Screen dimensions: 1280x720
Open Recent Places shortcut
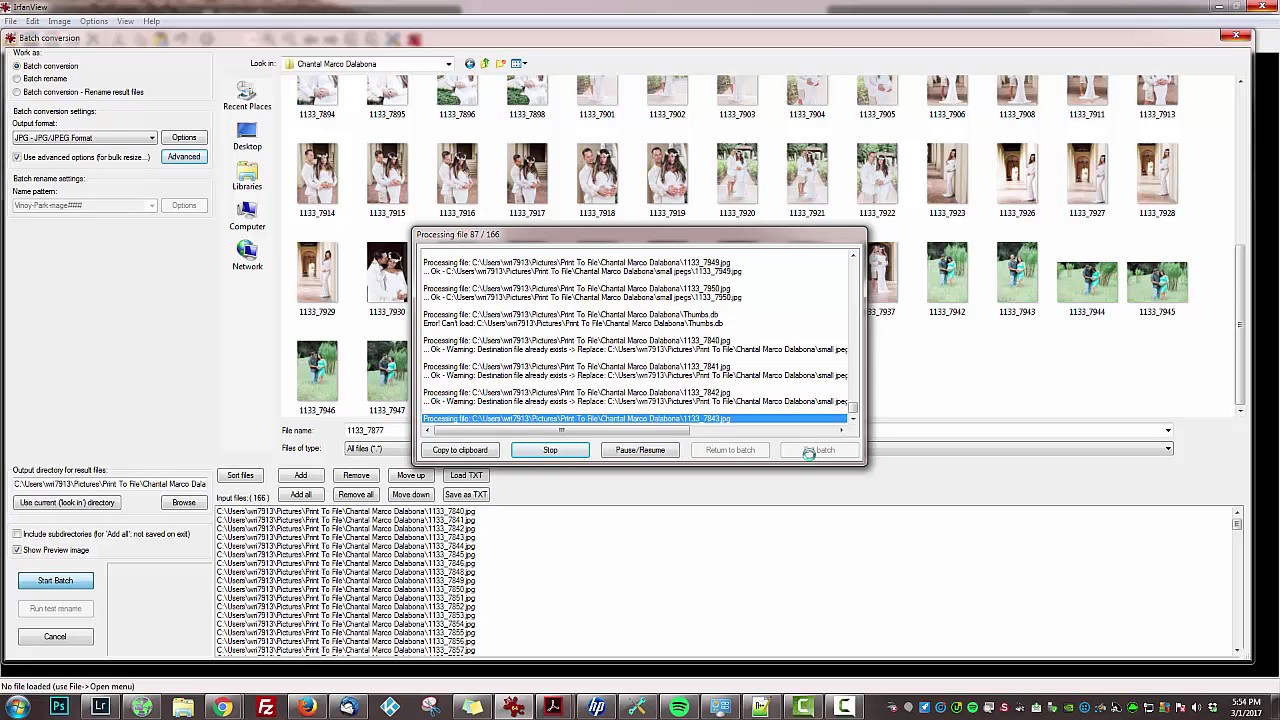[x=247, y=97]
